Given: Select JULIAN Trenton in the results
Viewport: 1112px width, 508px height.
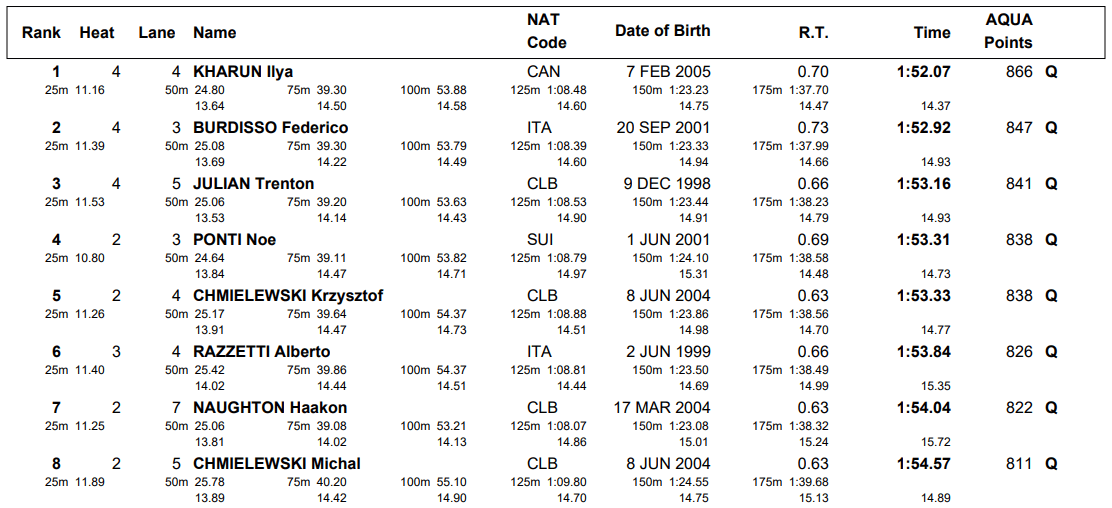Looking at the screenshot, I should click(253, 184).
